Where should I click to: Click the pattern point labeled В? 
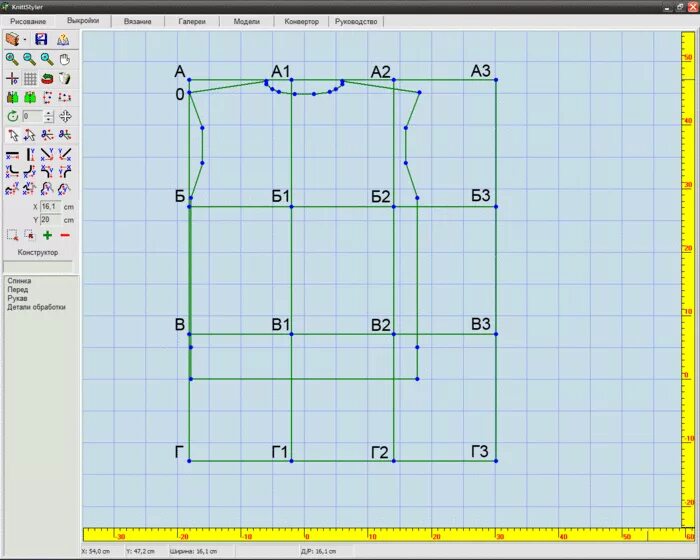[189, 334]
